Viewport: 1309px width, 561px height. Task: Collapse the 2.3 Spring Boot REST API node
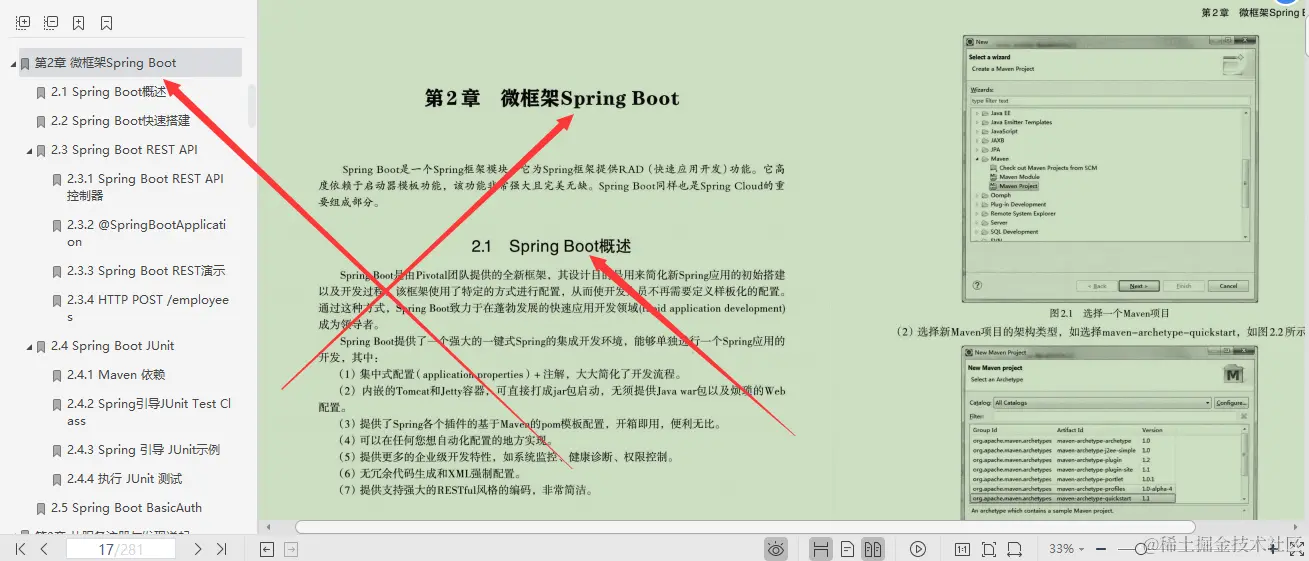(x=30, y=151)
